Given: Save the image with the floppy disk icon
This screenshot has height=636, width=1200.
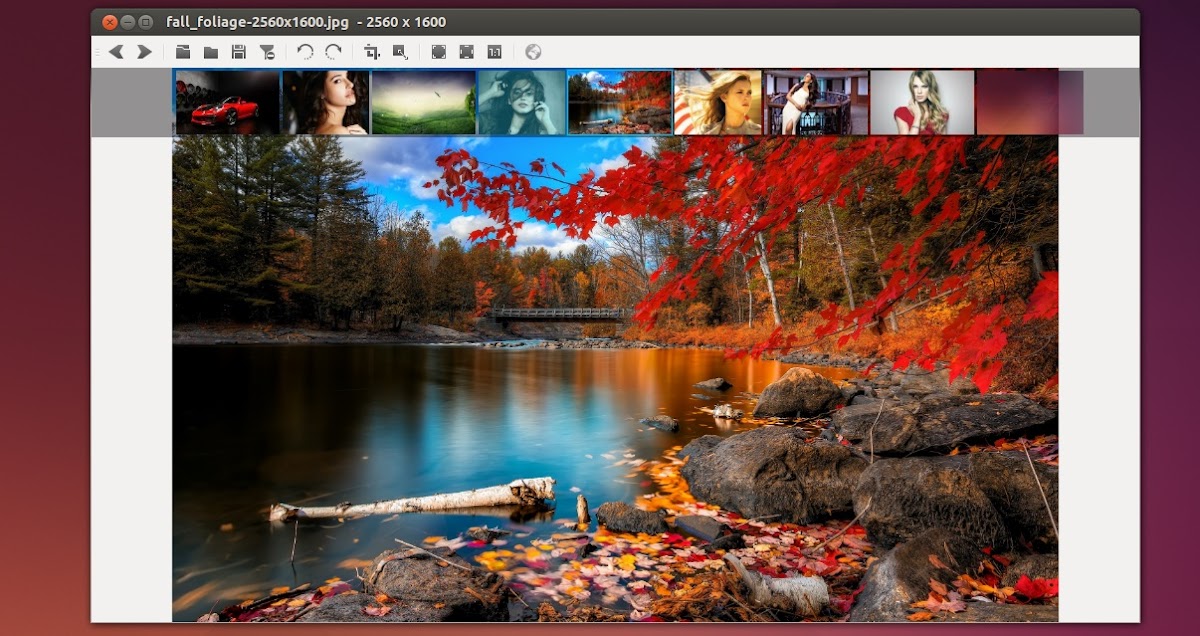Looking at the screenshot, I should coord(239,52).
